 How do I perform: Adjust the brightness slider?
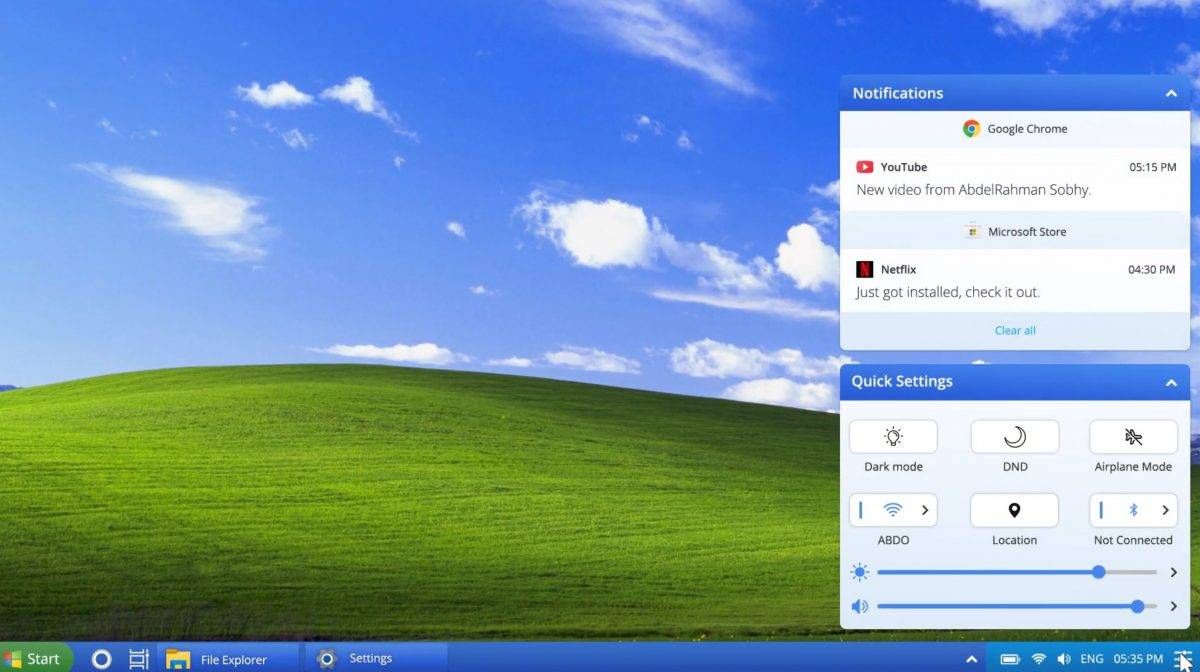1097,572
